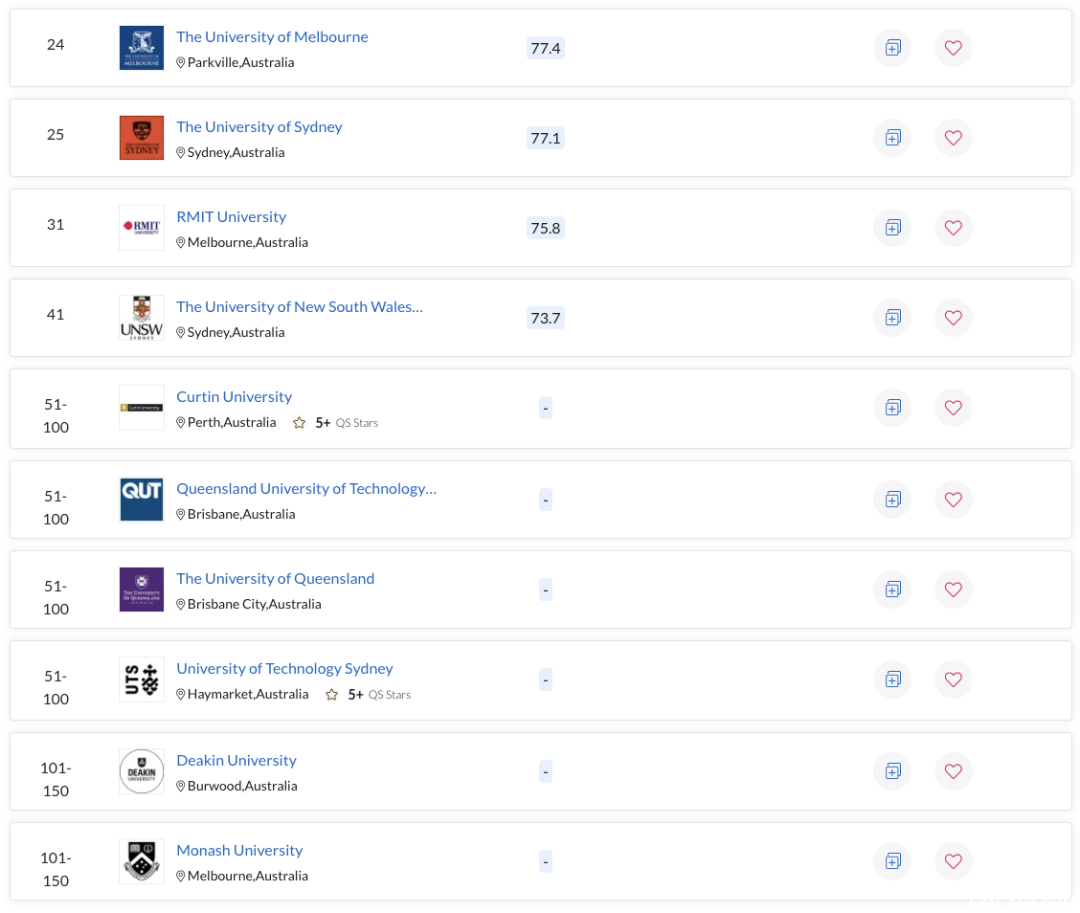
Task: Toggle heart for Queensland University of Technology
Action: [x=953, y=499]
